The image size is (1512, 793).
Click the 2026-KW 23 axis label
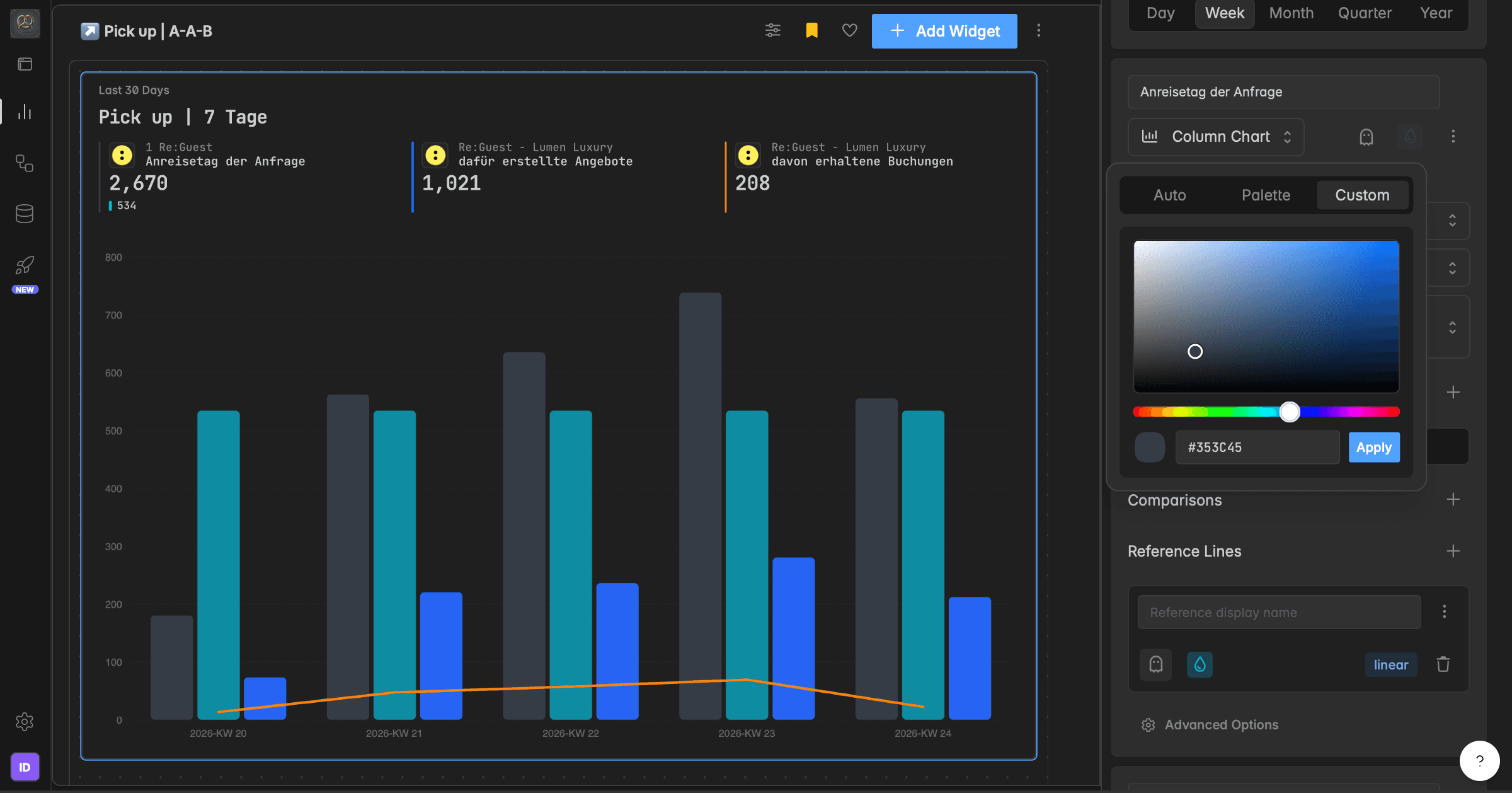[x=747, y=734]
